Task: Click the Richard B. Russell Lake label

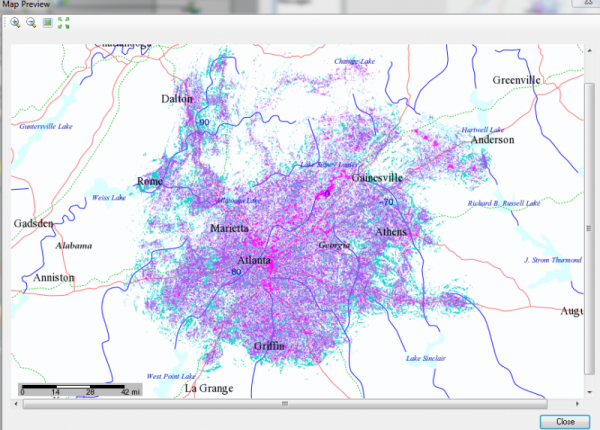Action: pos(504,203)
